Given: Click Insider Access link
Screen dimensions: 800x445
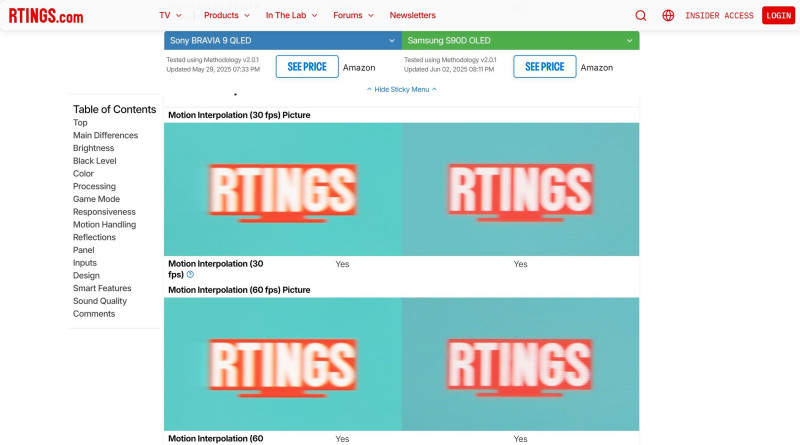Looking at the screenshot, I should 719,16.
